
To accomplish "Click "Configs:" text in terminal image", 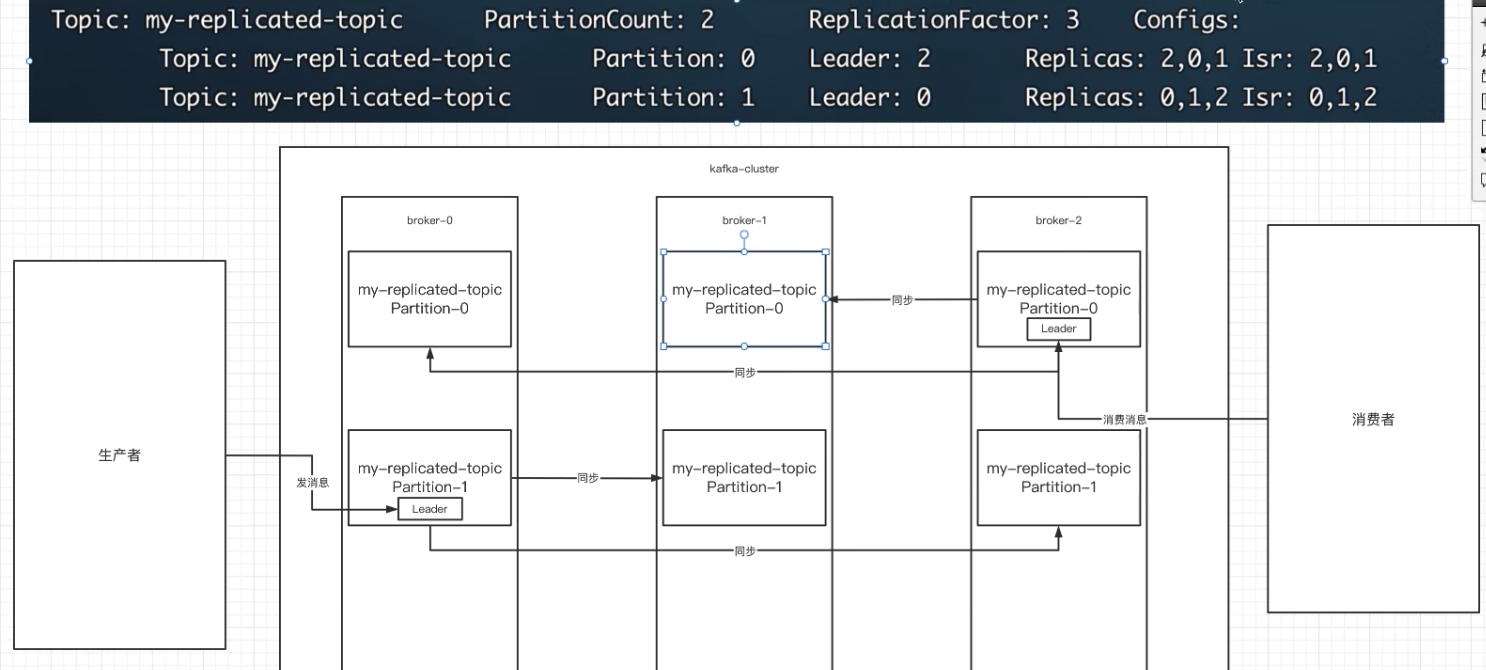I will click(1187, 20).
